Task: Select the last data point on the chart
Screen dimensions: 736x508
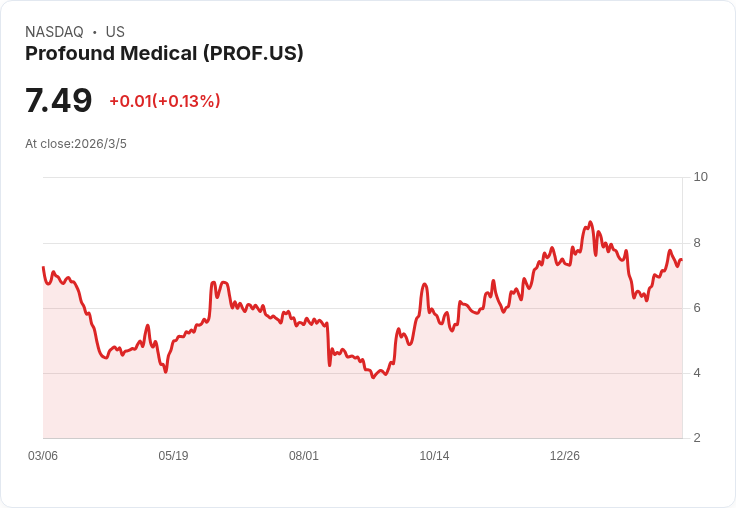Action: [682, 260]
